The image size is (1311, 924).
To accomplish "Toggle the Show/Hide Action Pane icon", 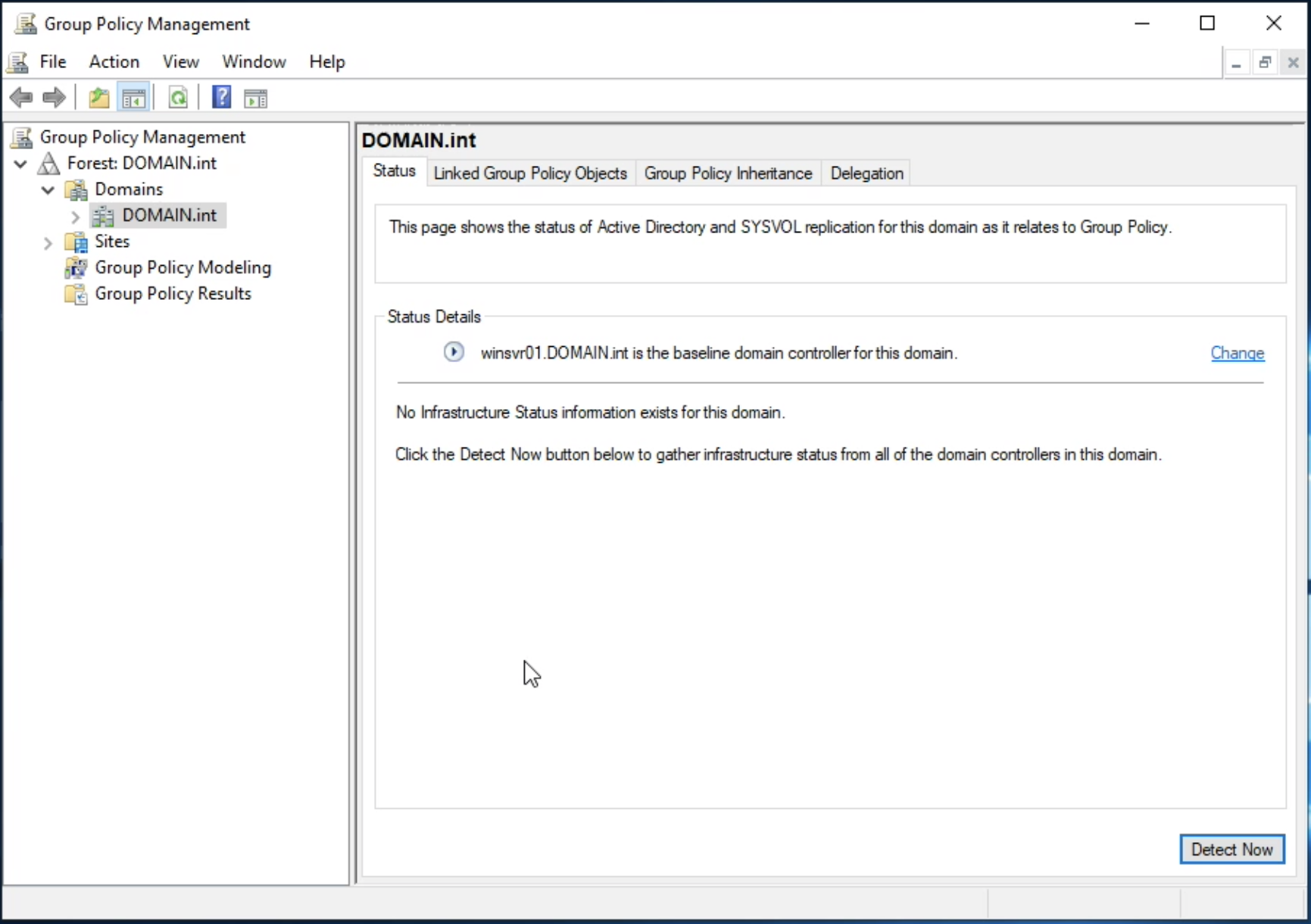I will (x=255, y=98).
